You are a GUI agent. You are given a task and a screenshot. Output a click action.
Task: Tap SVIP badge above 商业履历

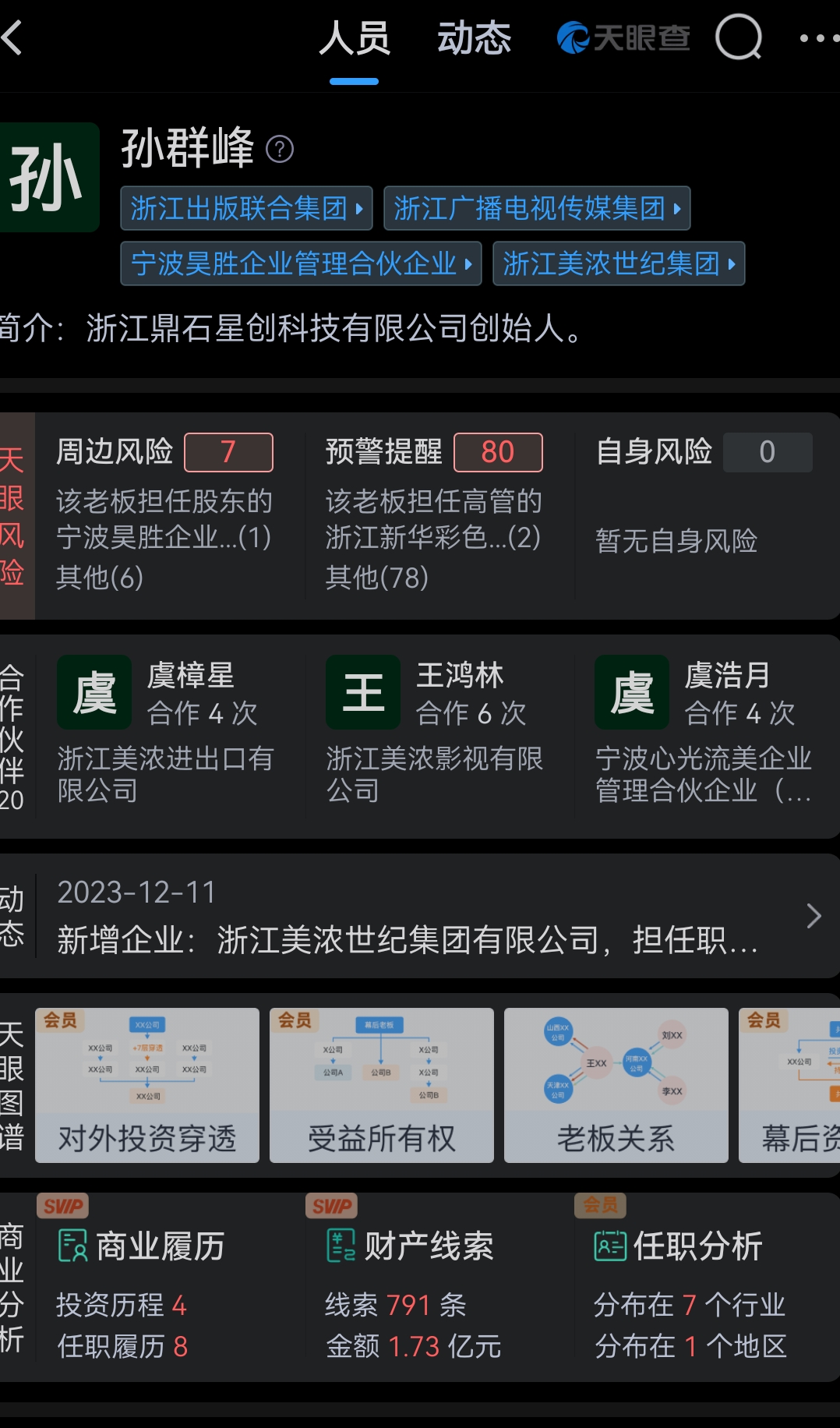63,1207
